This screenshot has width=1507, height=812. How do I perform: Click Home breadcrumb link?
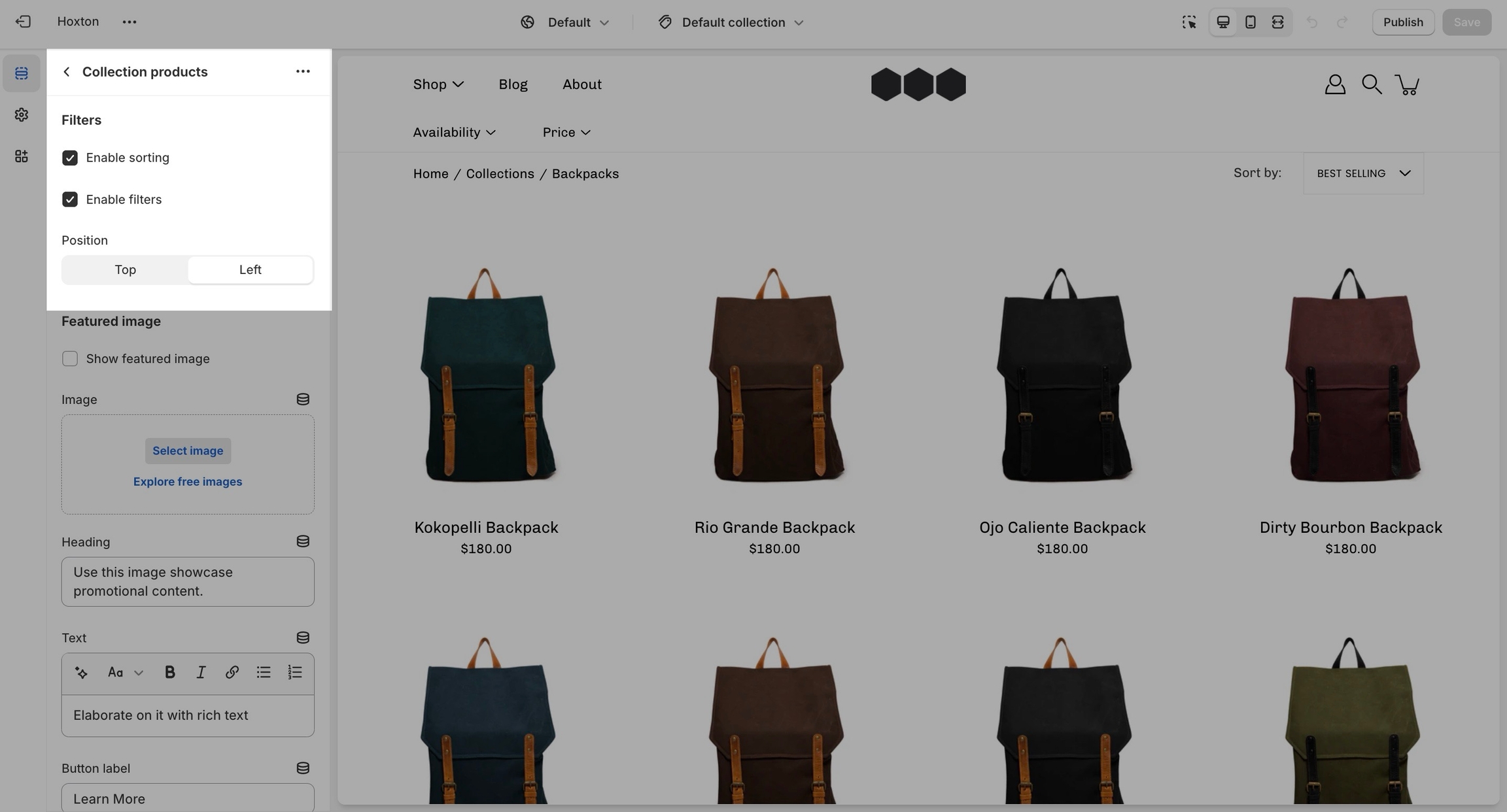[x=430, y=174]
